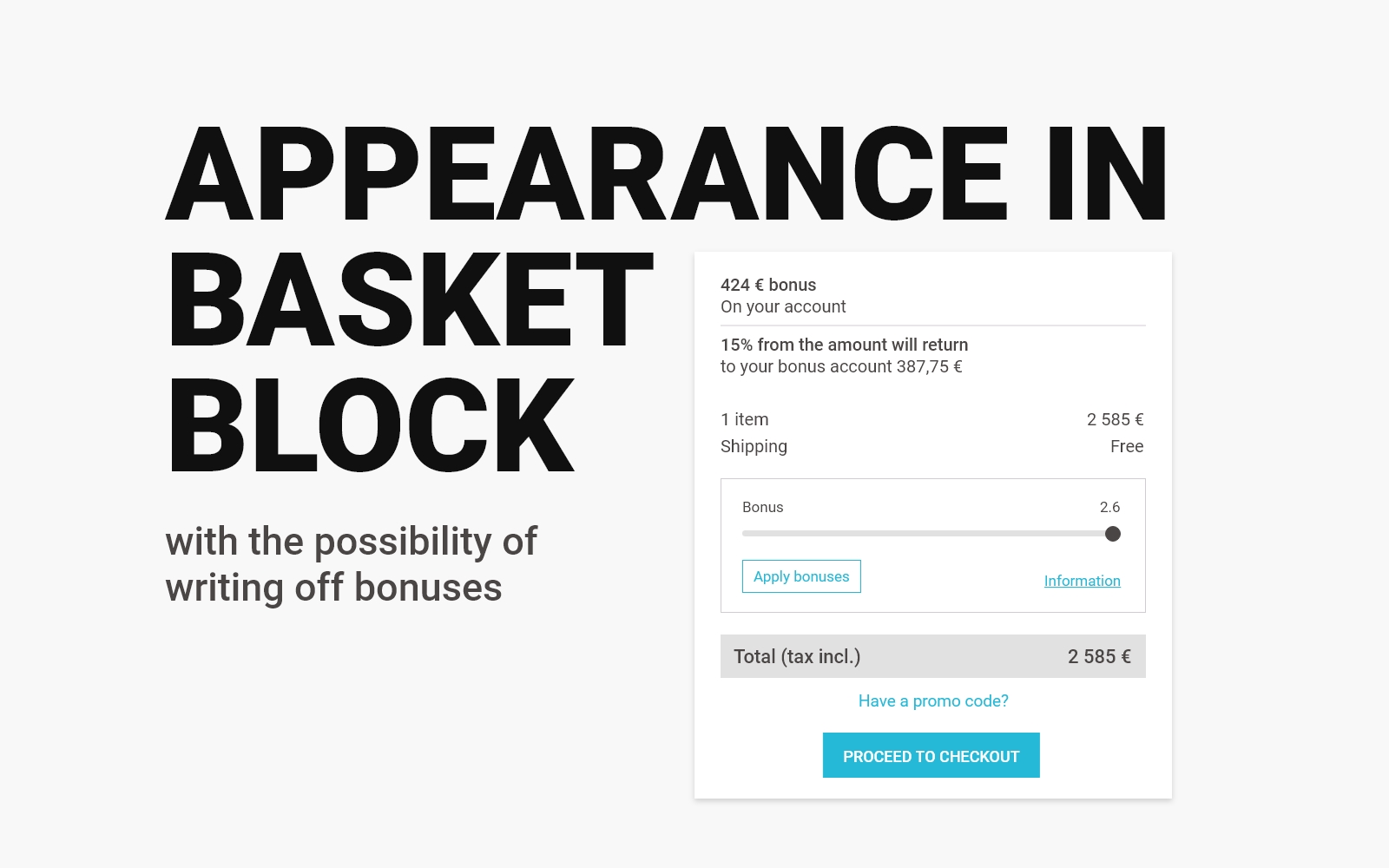Click the bonus slider value 2.6
The width and height of the screenshot is (1389, 868).
click(1109, 507)
